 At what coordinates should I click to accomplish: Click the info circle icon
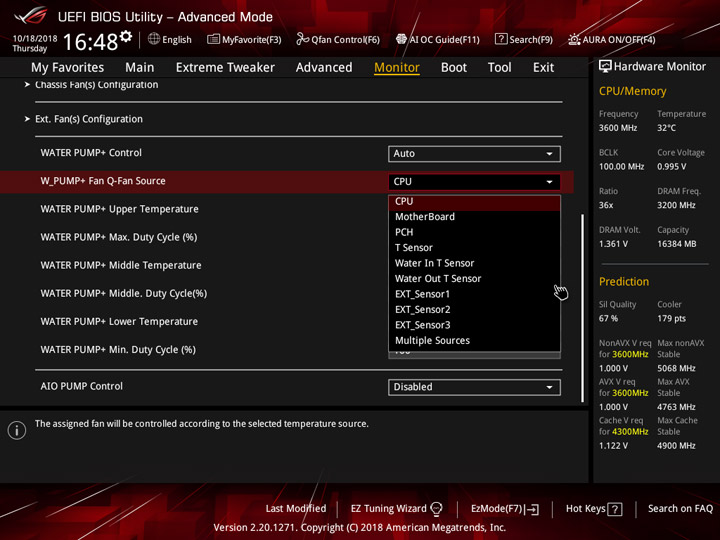[17, 430]
